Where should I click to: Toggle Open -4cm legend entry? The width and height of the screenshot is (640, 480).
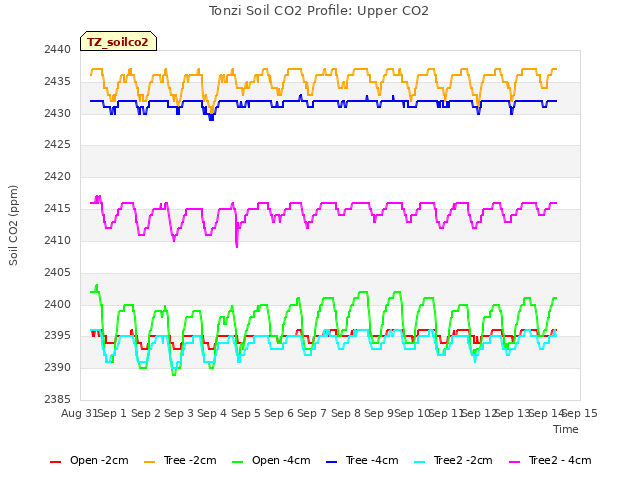pyautogui.click(x=271, y=461)
